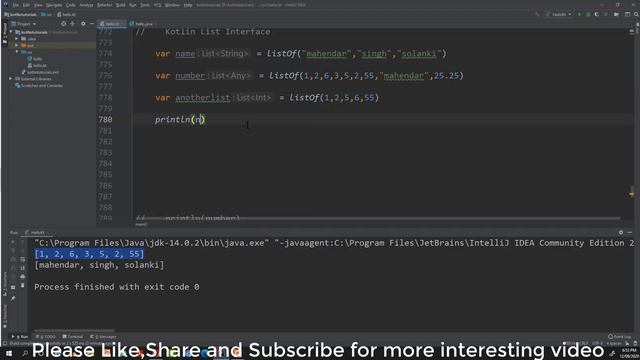Select hello.kt file under src in tree
The image size is (640, 360).
(37, 65)
